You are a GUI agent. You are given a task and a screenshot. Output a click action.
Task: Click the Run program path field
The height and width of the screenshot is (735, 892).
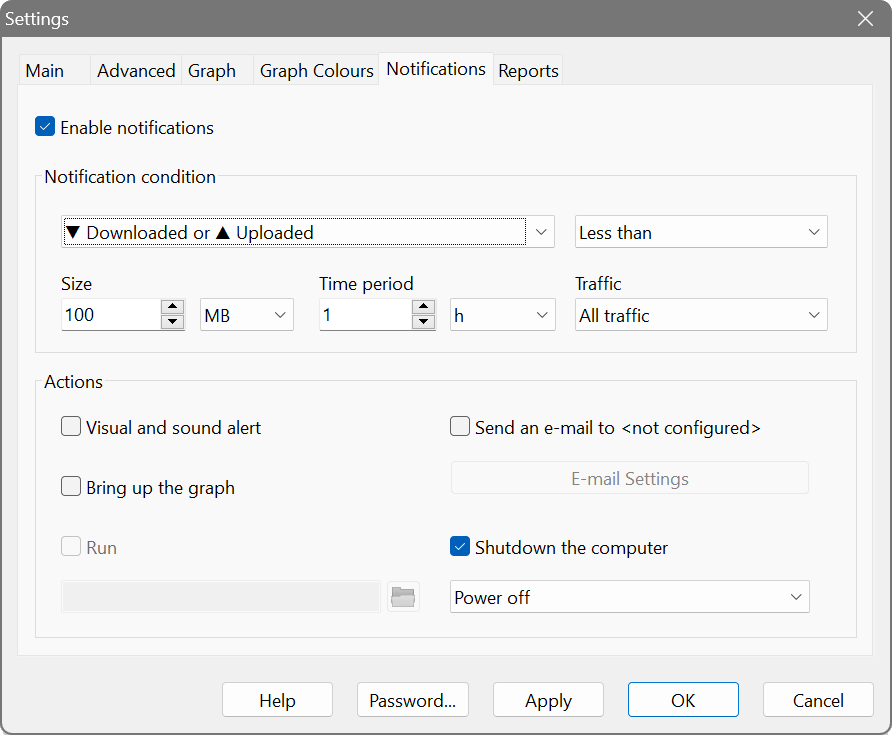221,597
